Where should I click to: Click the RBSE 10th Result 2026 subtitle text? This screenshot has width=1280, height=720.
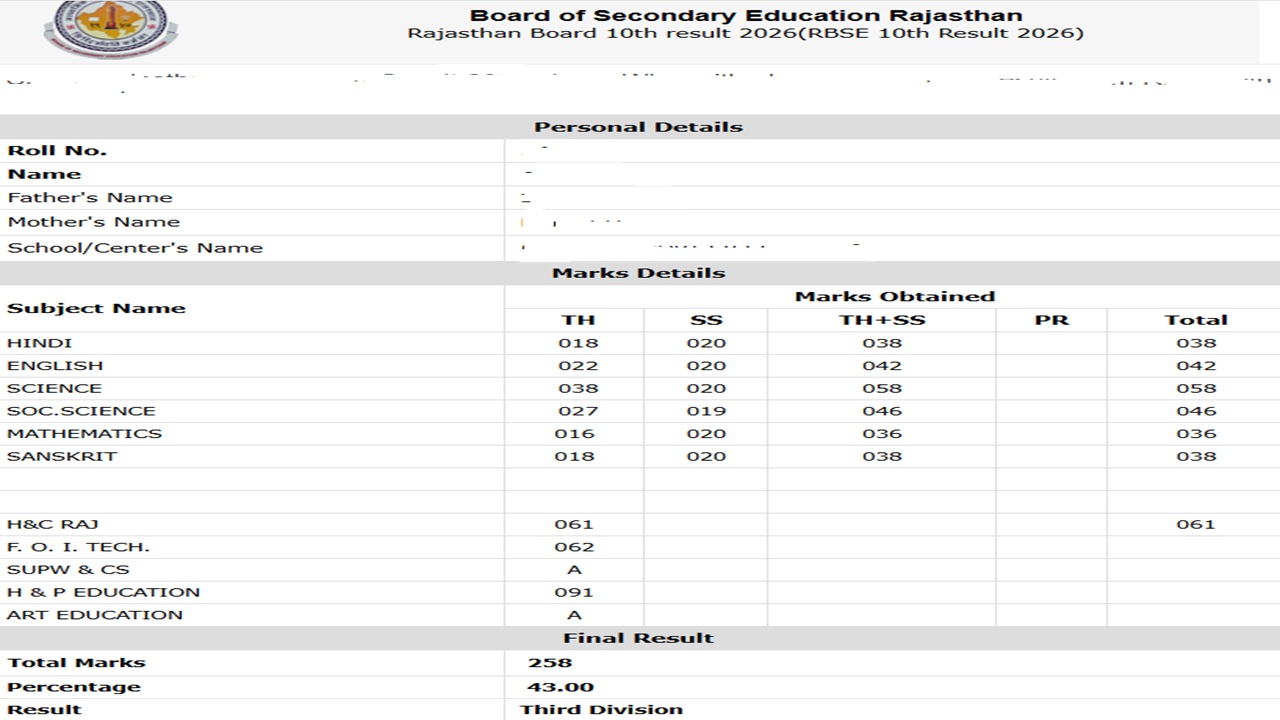coord(746,32)
